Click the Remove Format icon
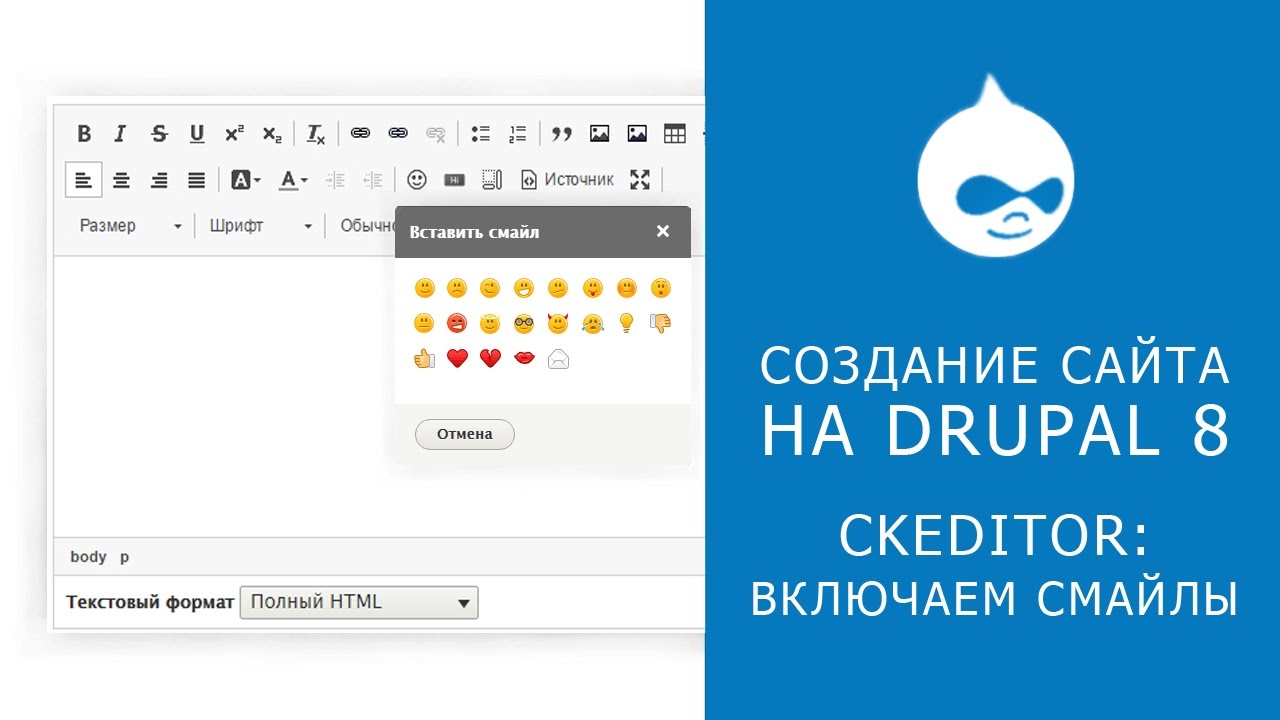 point(315,134)
